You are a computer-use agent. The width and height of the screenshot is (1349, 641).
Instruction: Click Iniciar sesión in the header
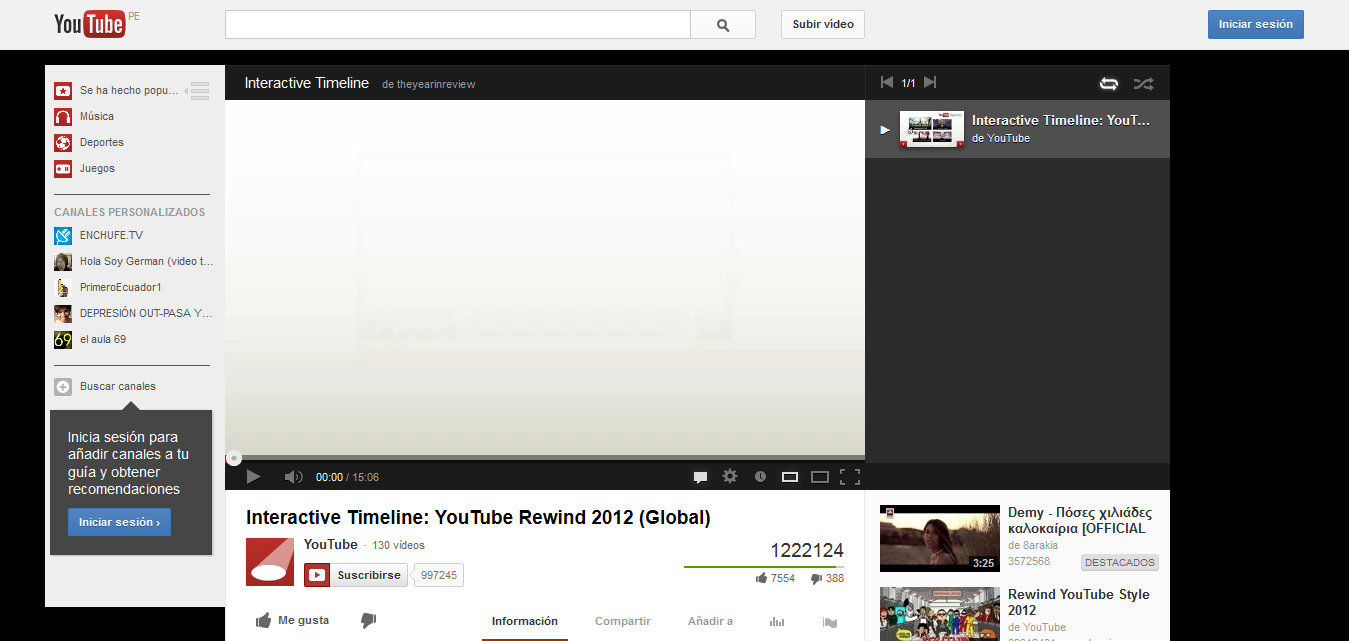pyautogui.click(x=1256, y=24)
